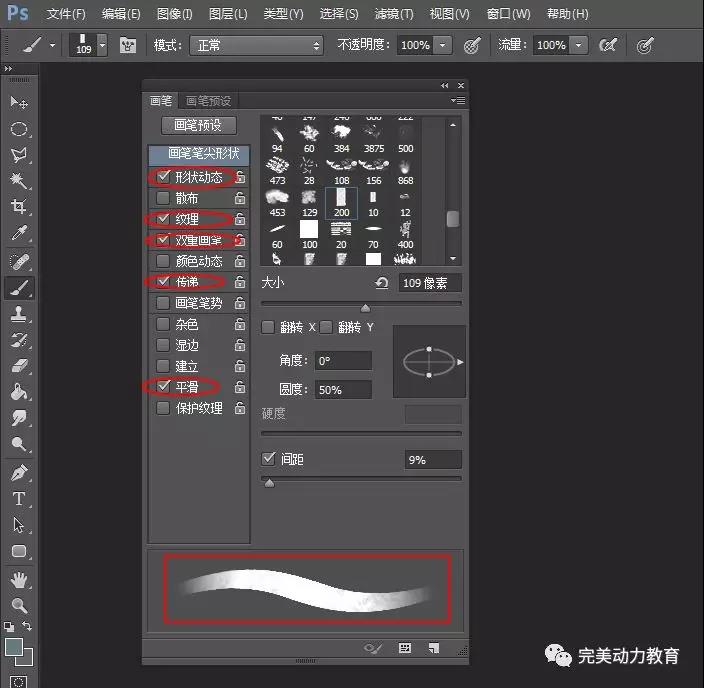Toggle the 间距 spacing checkbox
The image size is (704, 688).
click(x=268, y=459)
